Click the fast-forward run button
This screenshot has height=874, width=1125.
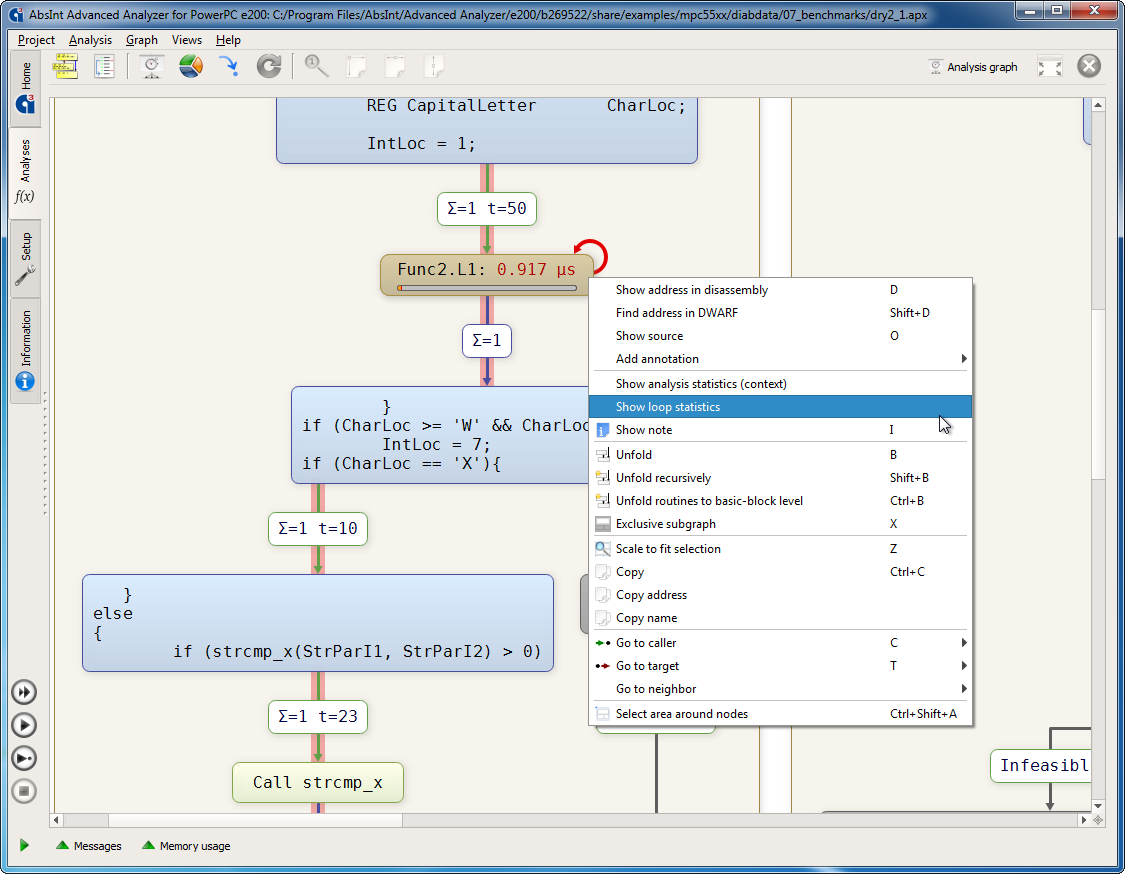pyautogui.click(x=24, y=692)
